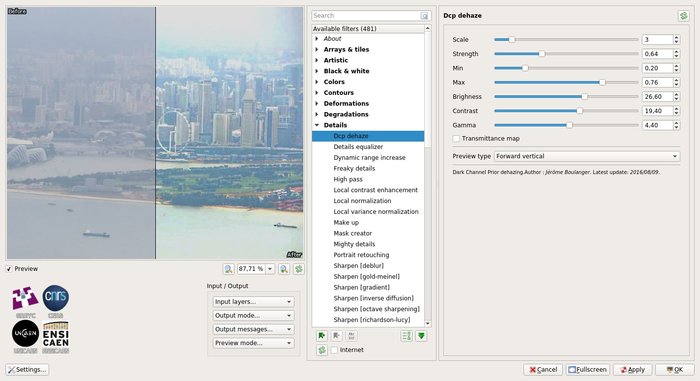700x381 pixels.
Task: Click the remove from favorites icon
Action: tap(337, 336)
